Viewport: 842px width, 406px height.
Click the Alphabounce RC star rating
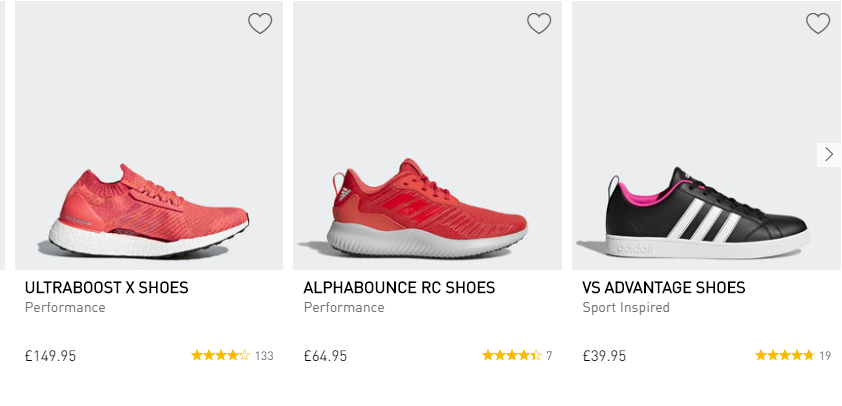(x=511, y=355)
